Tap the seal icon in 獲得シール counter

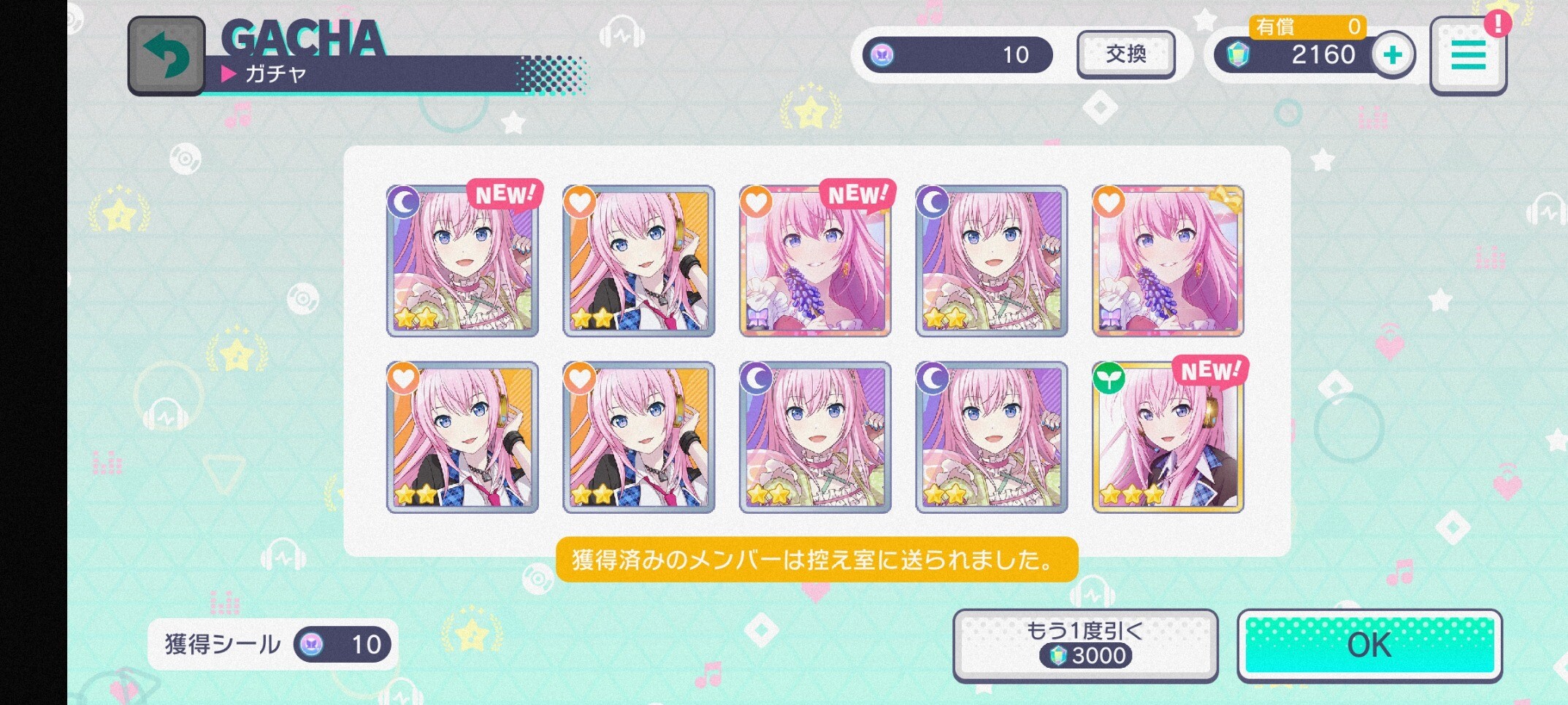pos(312,644)
